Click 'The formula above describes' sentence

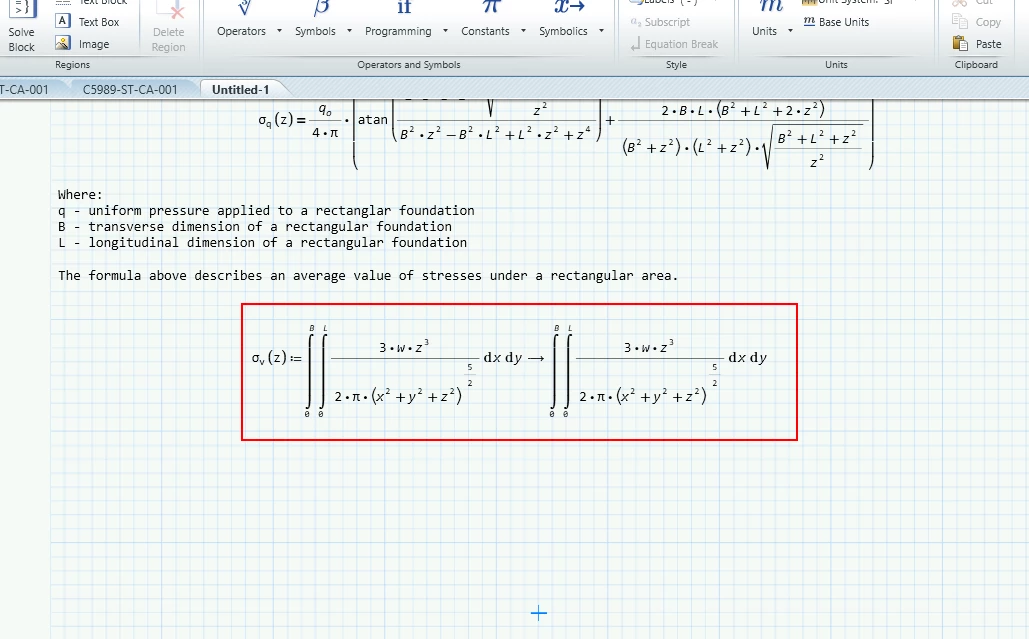point(368,276)
